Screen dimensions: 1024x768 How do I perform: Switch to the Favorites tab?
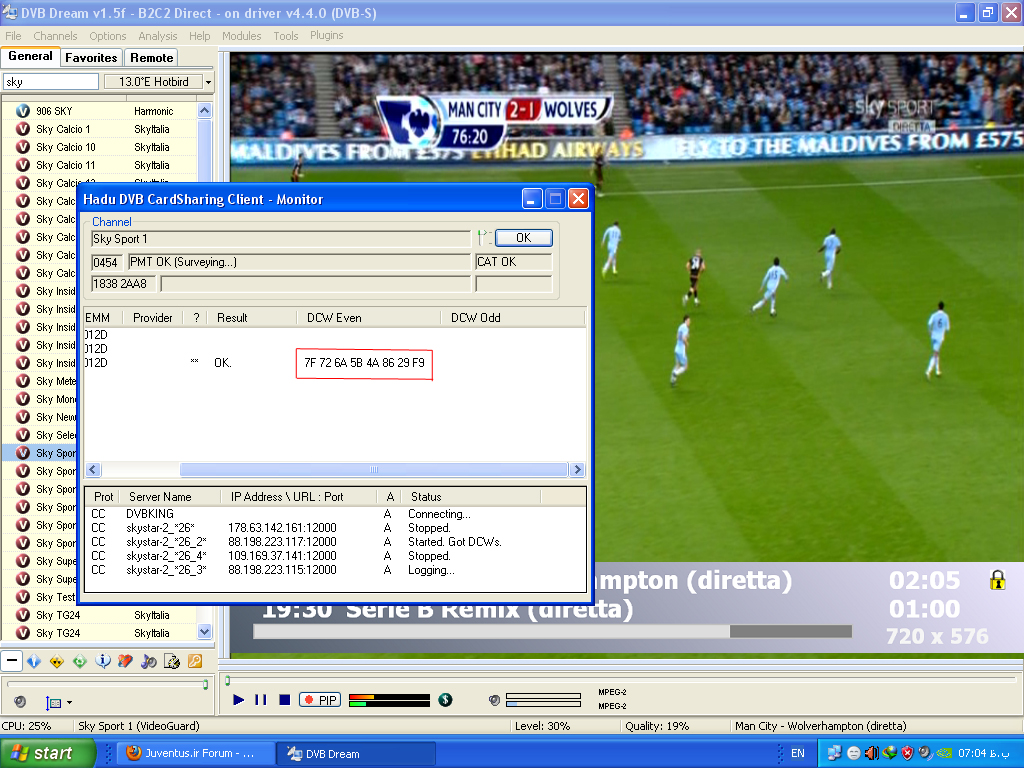[91, 57]
